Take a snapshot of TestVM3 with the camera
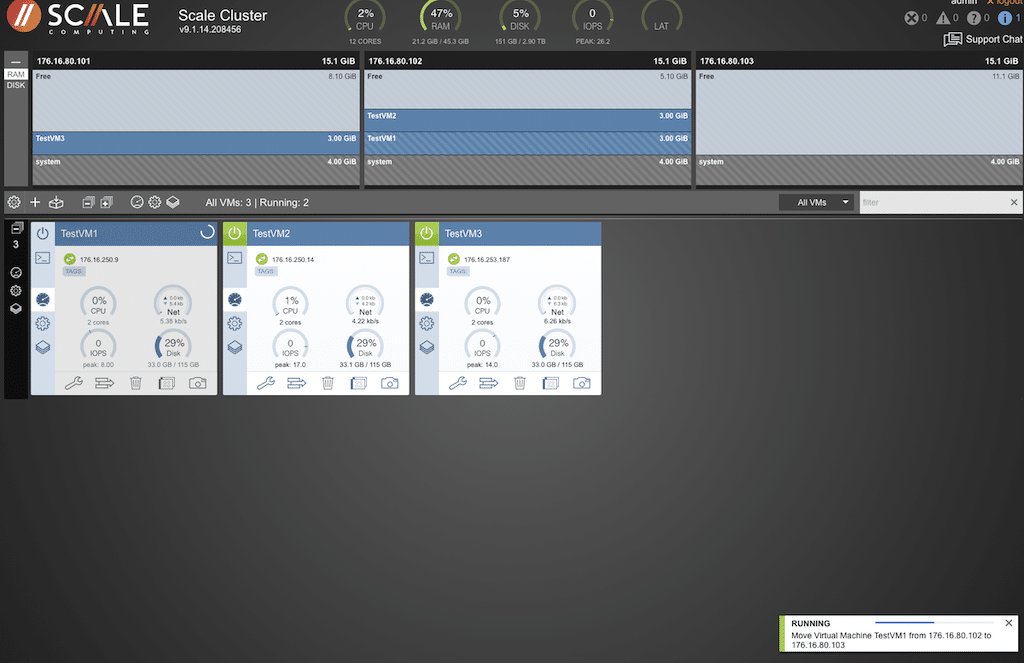The image size is (1024, 663). 582,383
